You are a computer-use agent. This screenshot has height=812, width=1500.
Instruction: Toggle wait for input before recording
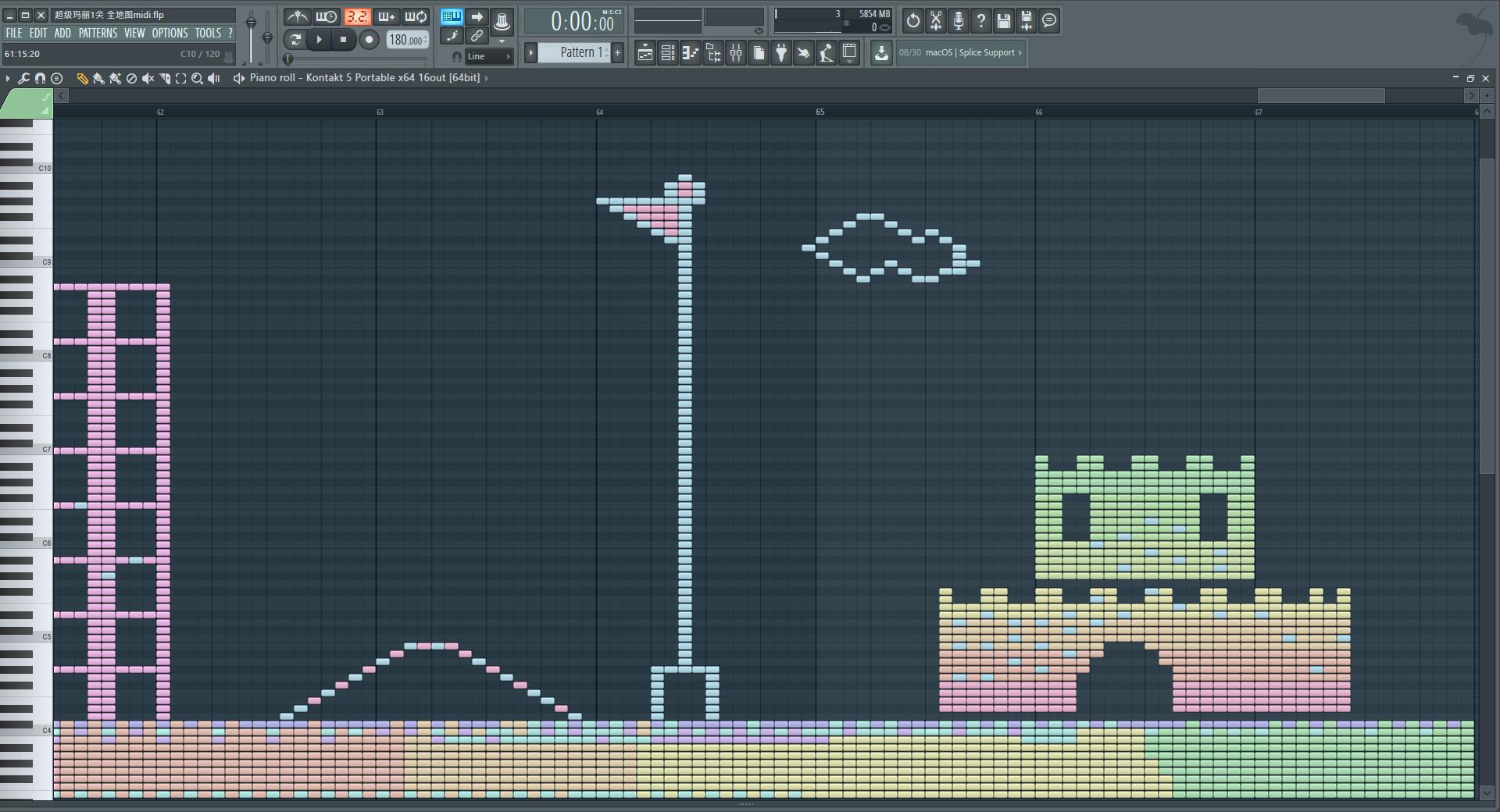point(327,16)
